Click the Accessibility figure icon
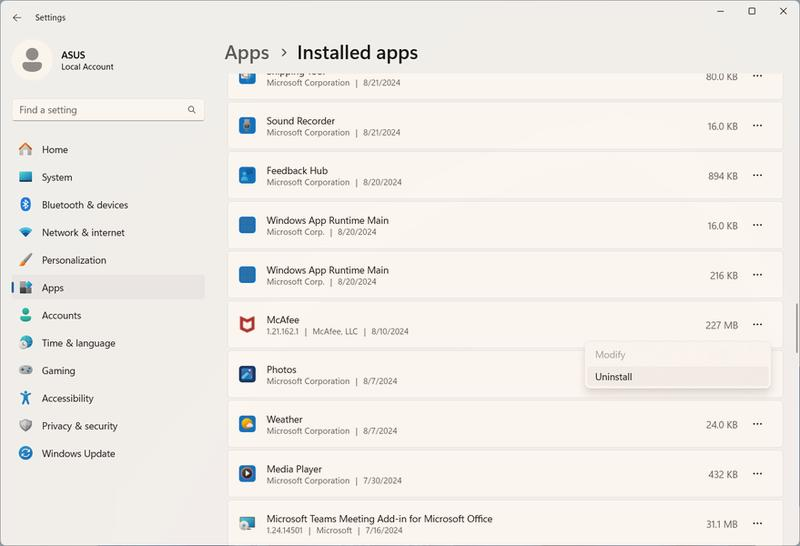Image resolution: width=800 pixels, height=546 pixels. 26,398
